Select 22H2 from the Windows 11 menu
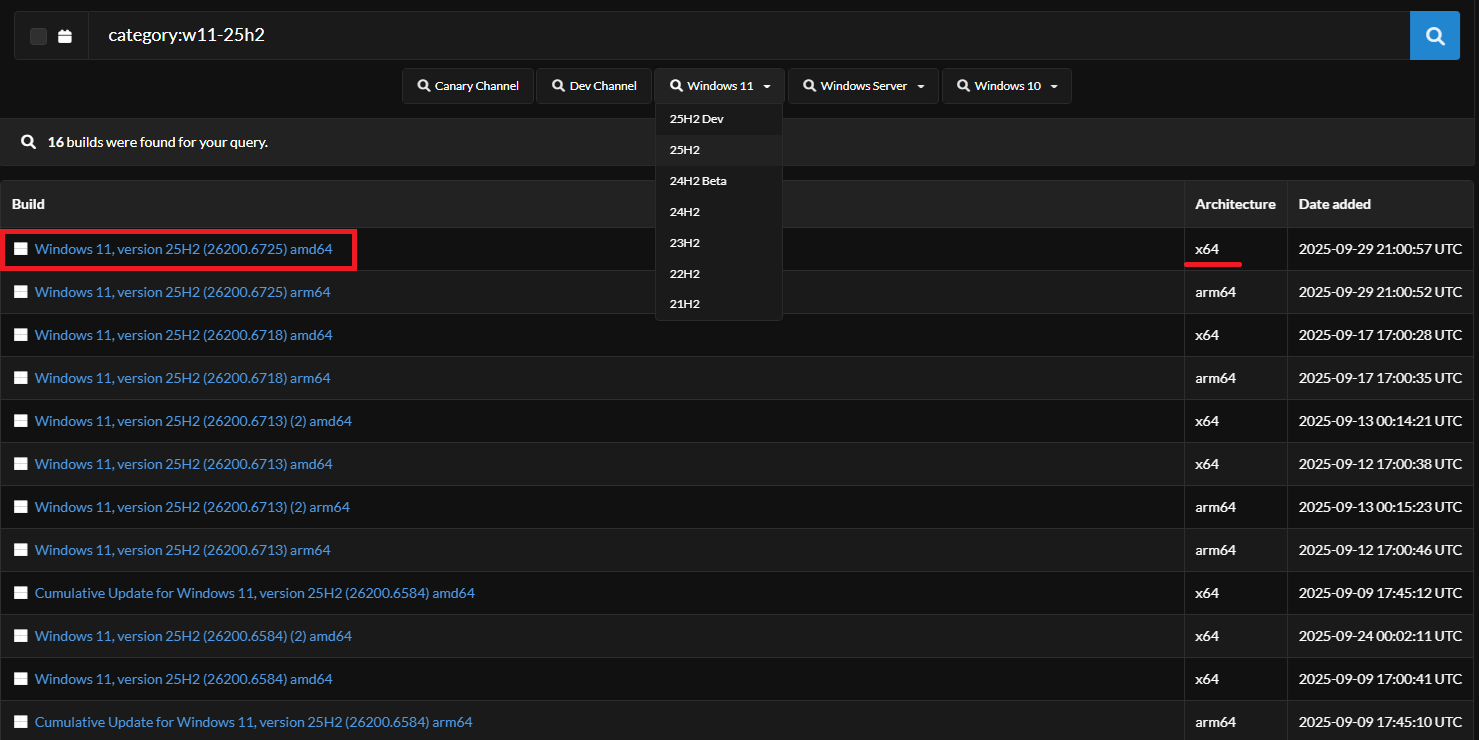 (719, 274)
